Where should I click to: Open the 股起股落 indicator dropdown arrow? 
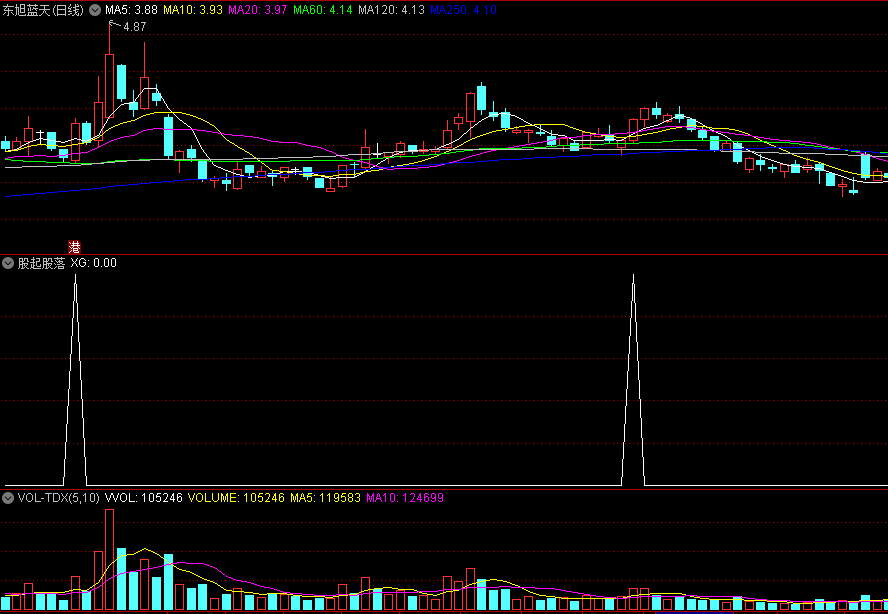pos(8,263)
